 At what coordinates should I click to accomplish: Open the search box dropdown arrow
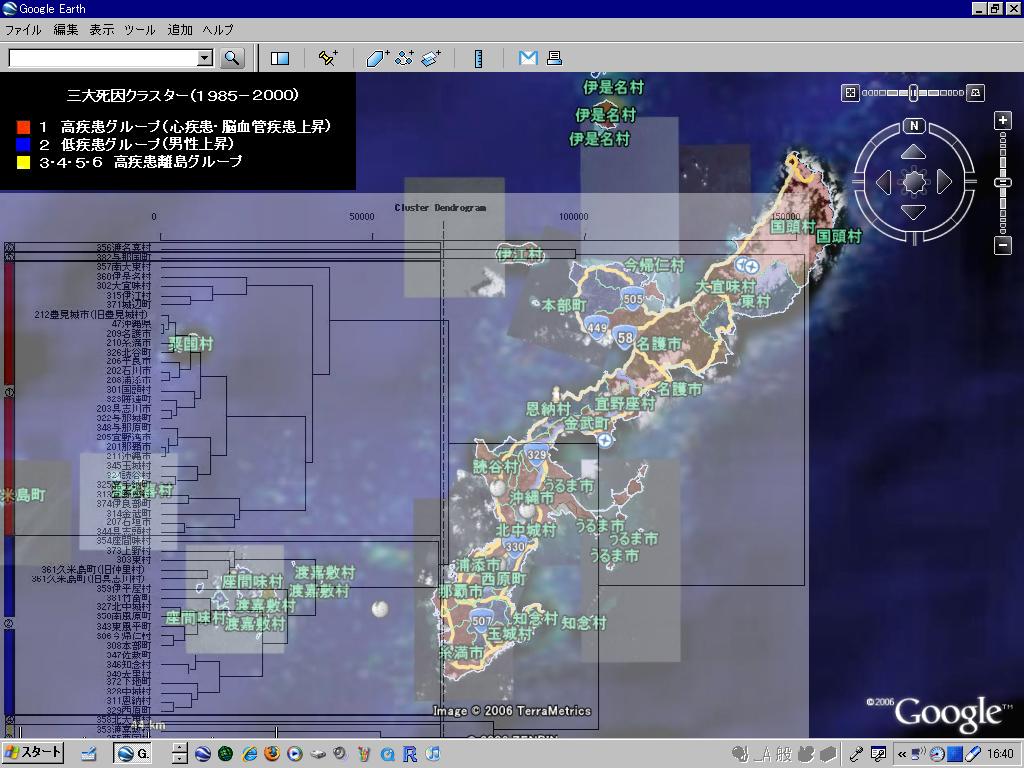[x=205, y=58]
